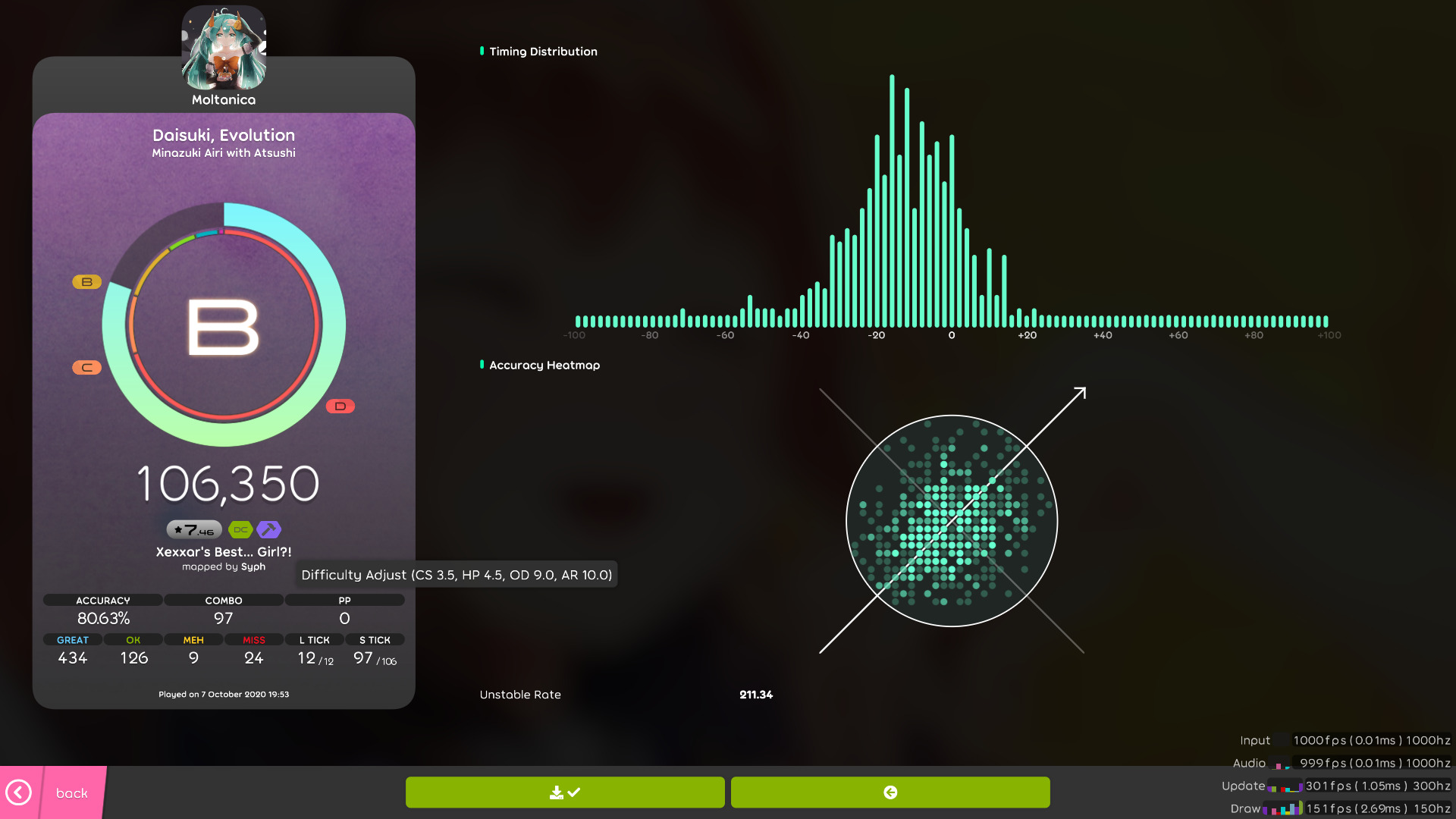This screenshot has height=819, width=1456.
Task: Click the L TICK label
Action: [315, 640]
